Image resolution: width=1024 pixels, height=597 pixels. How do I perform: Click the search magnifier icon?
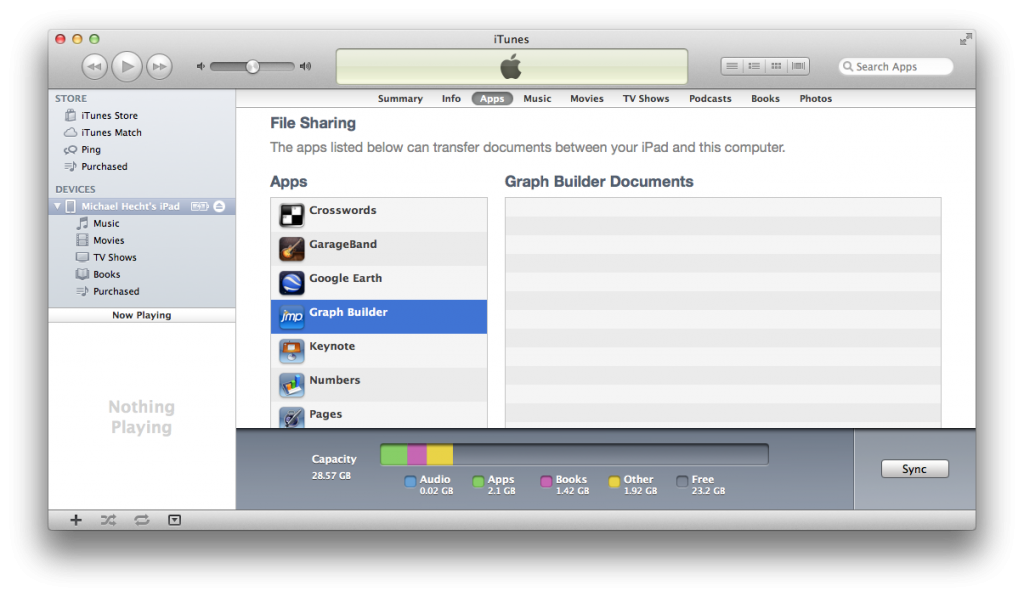coord(848,66)
